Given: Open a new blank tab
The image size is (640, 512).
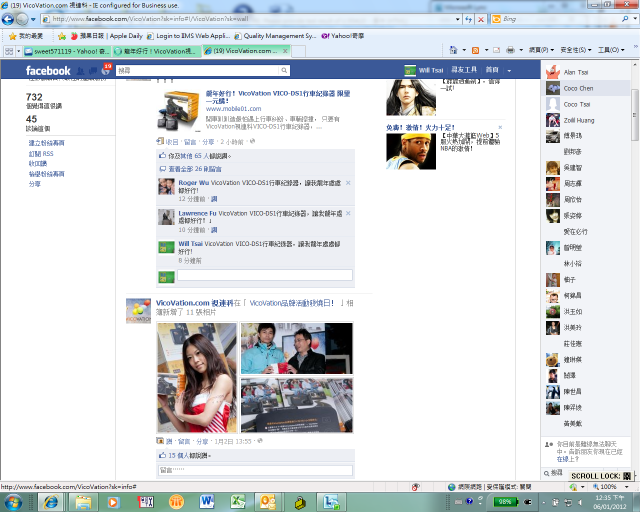Looking at the screenshot, I should click(298, 51).
